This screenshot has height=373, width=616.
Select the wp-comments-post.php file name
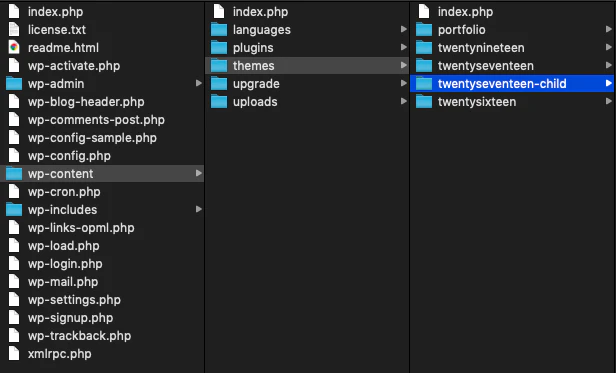click(x=96, y=120)
